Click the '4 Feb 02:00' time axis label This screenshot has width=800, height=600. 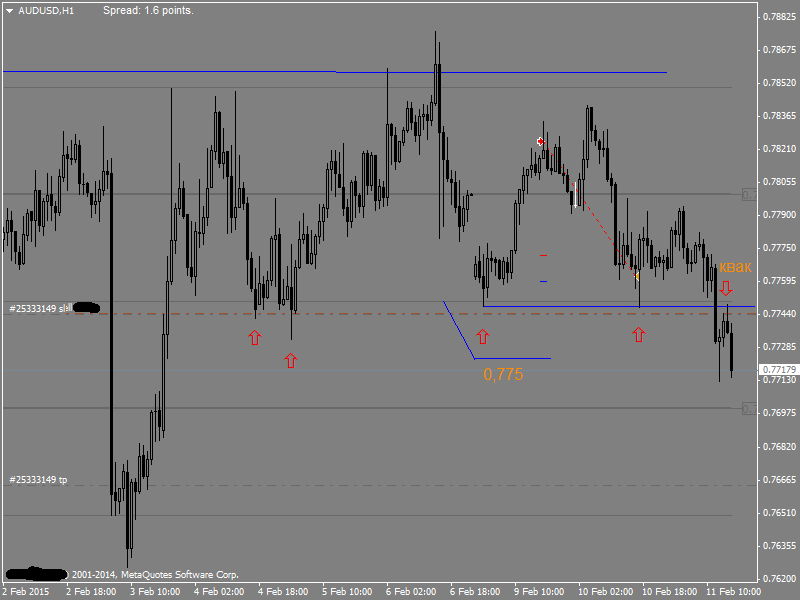pyautogui.click(x=219, y=592)
